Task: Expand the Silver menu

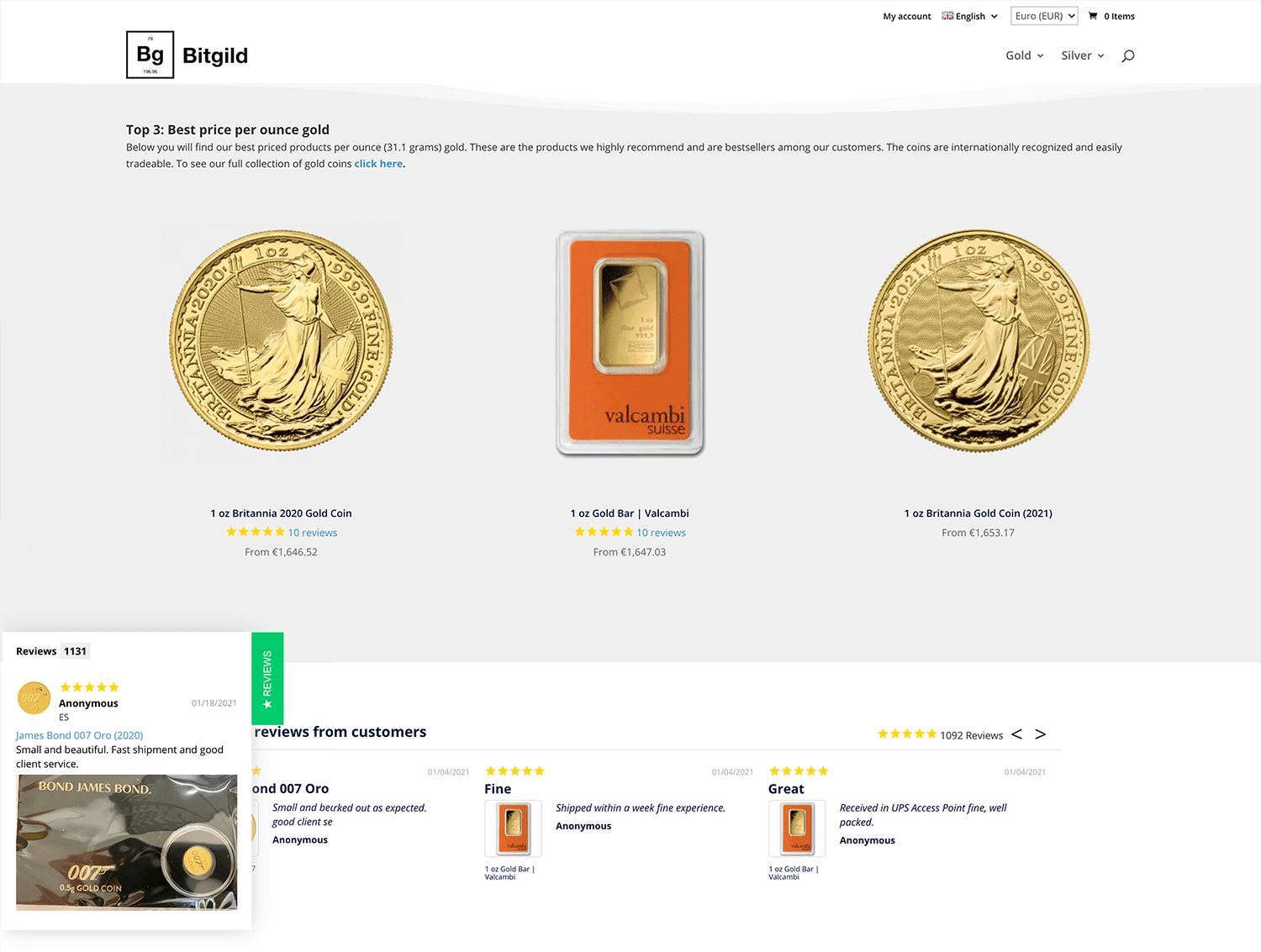Action: pyautogui.click(x=1083, y=55)
